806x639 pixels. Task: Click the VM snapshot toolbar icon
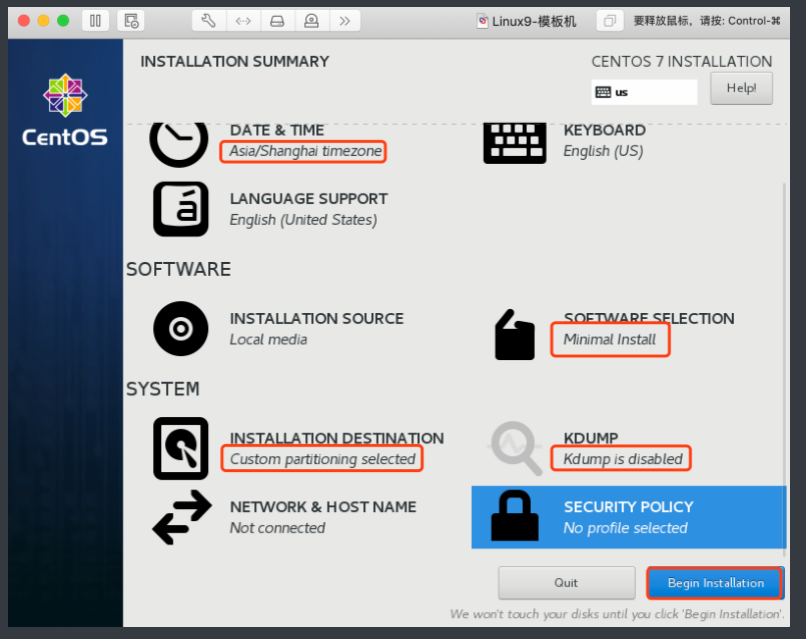[x=131, y=21]
